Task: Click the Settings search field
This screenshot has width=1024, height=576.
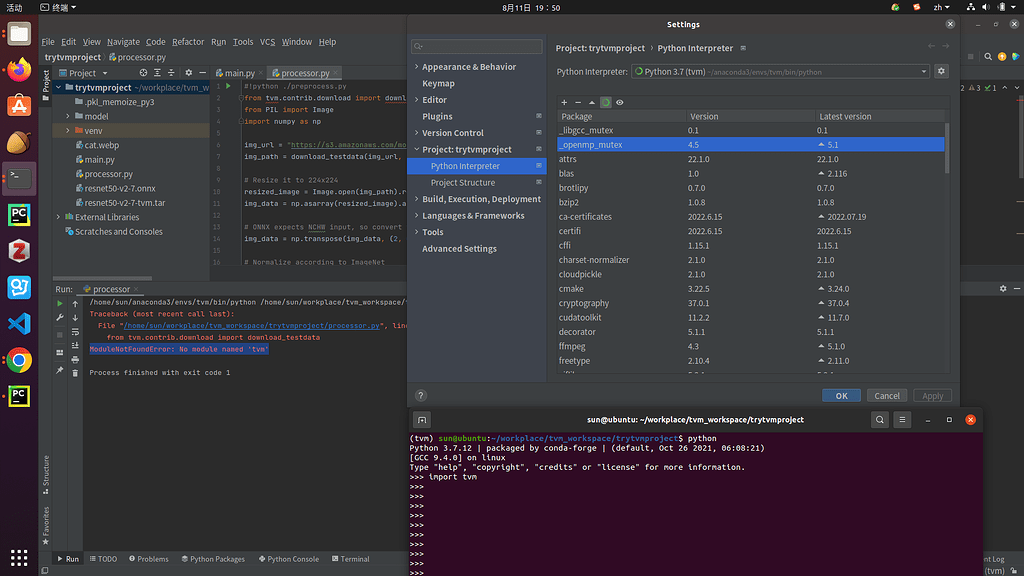Action: click(x=477, y=46)
